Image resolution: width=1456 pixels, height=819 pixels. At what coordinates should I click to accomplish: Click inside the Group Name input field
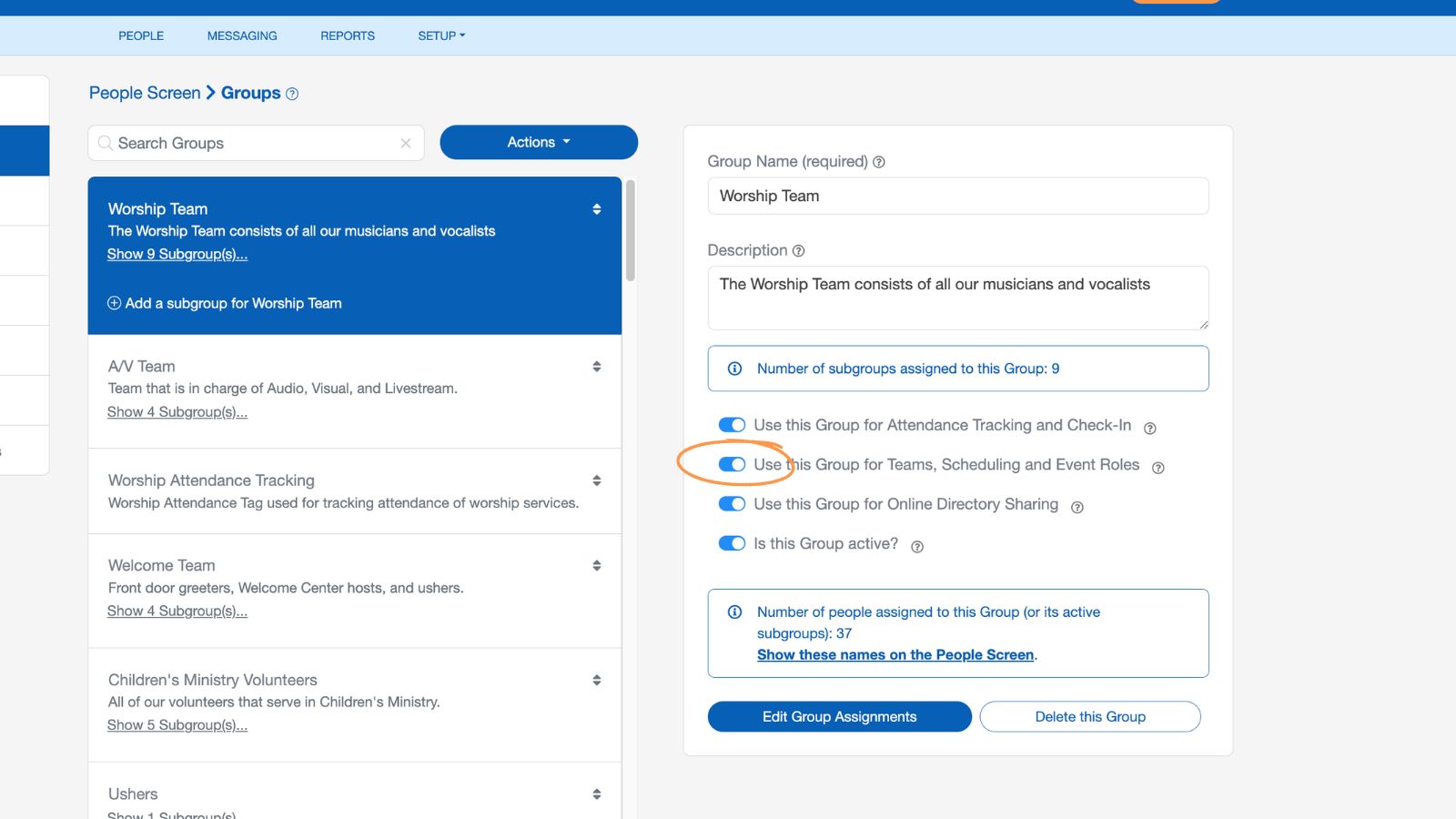pyautogui.click(x=957, y=196)
